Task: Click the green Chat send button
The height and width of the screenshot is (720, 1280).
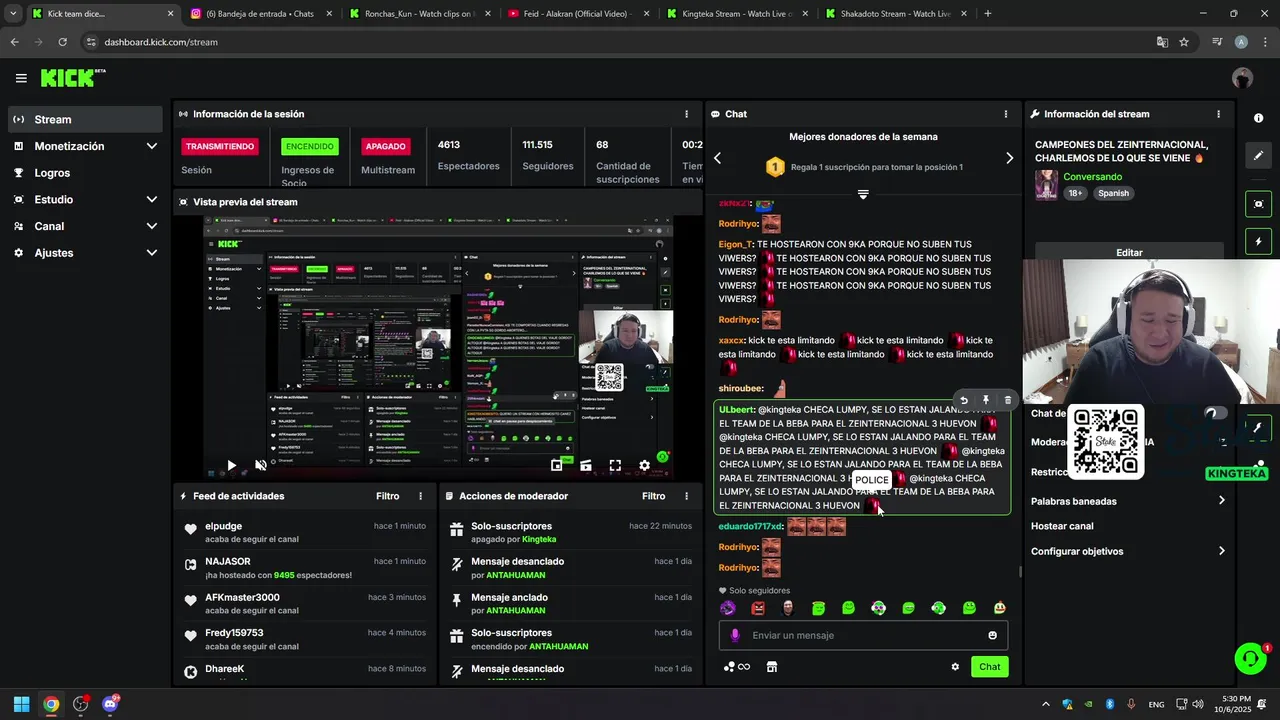Action: pyautogui.click(x=989, y=667)
